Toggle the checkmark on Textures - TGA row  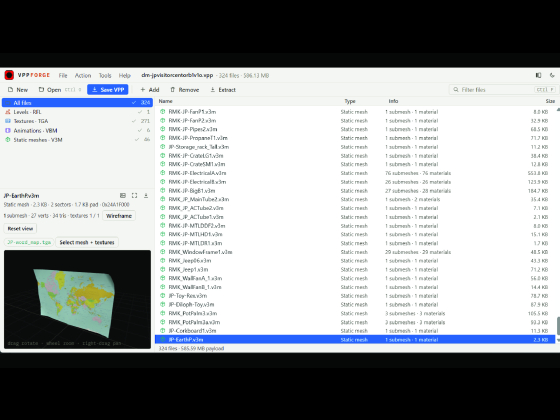click(x=134, y=121)
